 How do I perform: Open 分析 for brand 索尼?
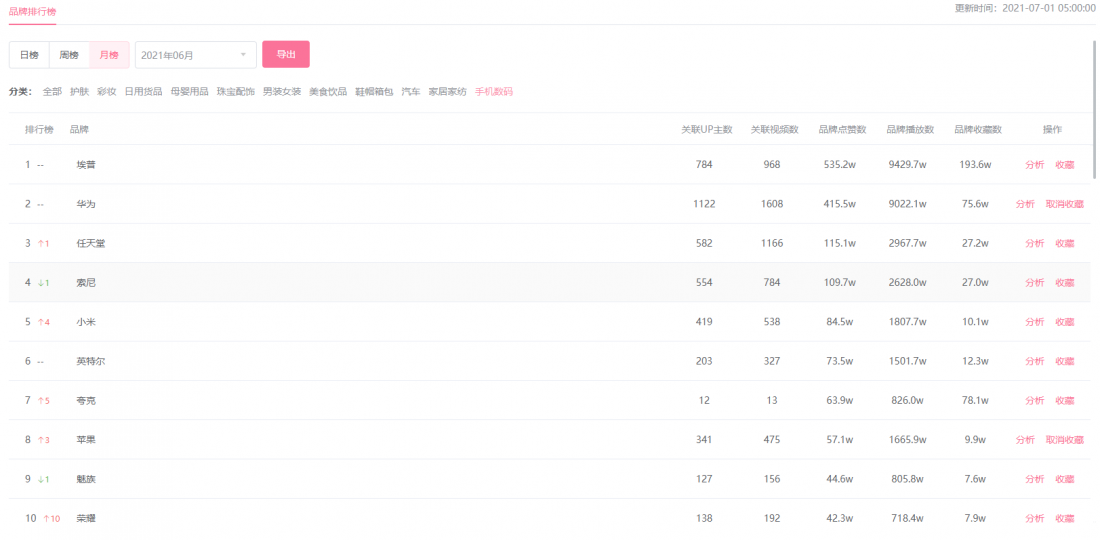1034,283
